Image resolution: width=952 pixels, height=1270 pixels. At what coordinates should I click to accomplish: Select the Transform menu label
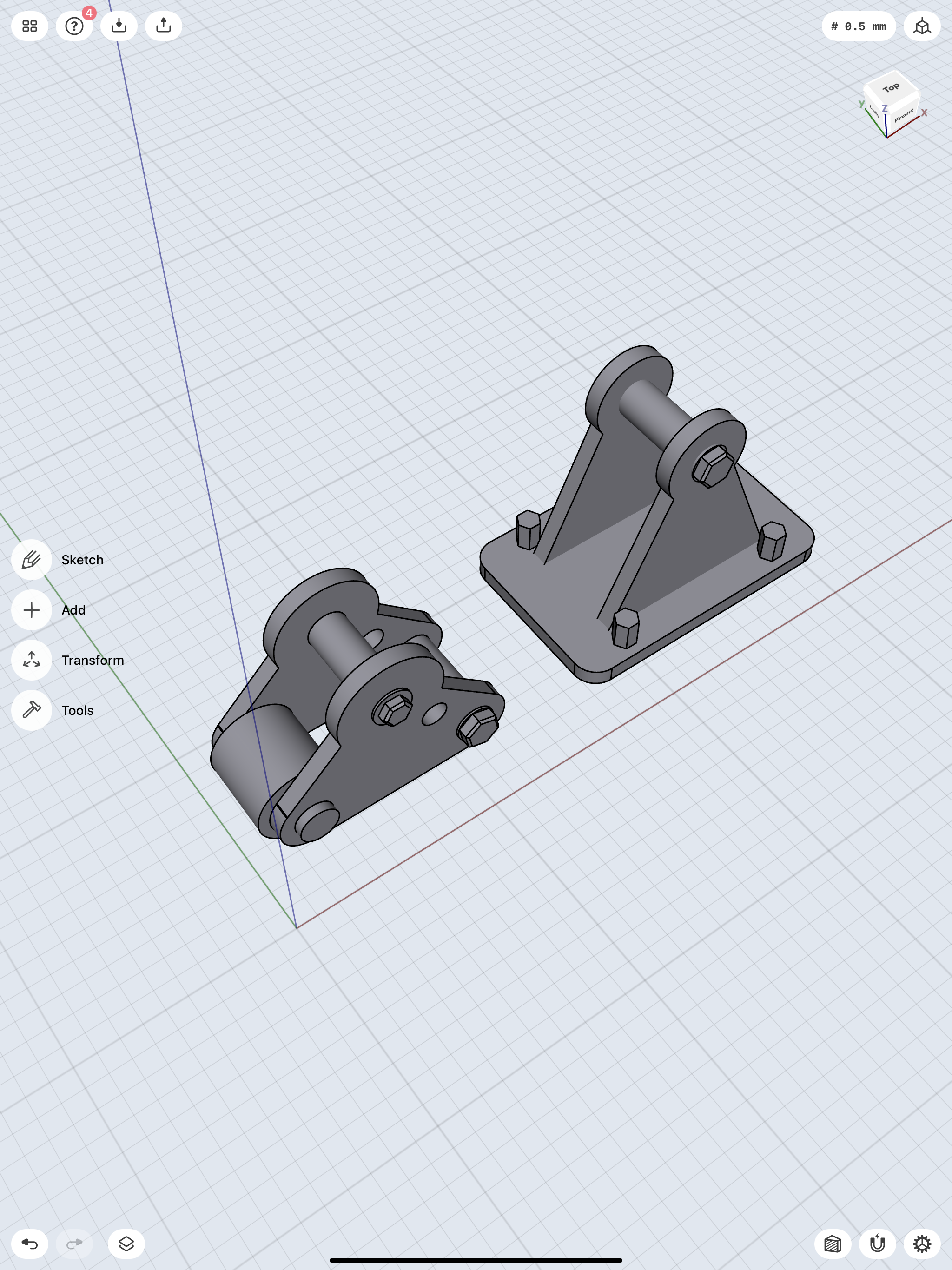point(93,660)
